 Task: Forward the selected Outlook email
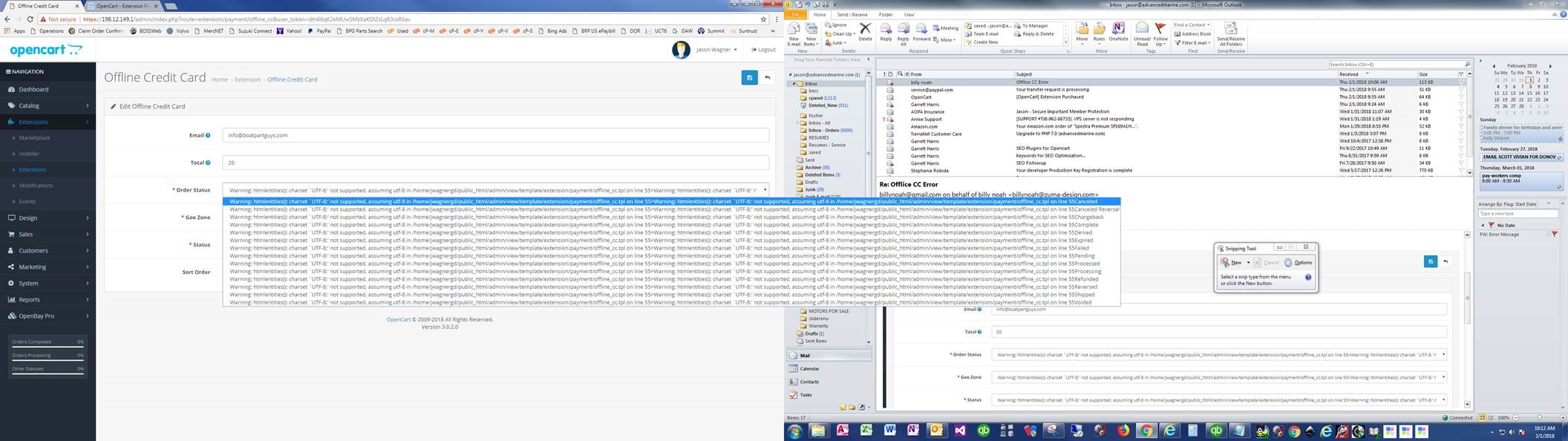pos(921,31)
